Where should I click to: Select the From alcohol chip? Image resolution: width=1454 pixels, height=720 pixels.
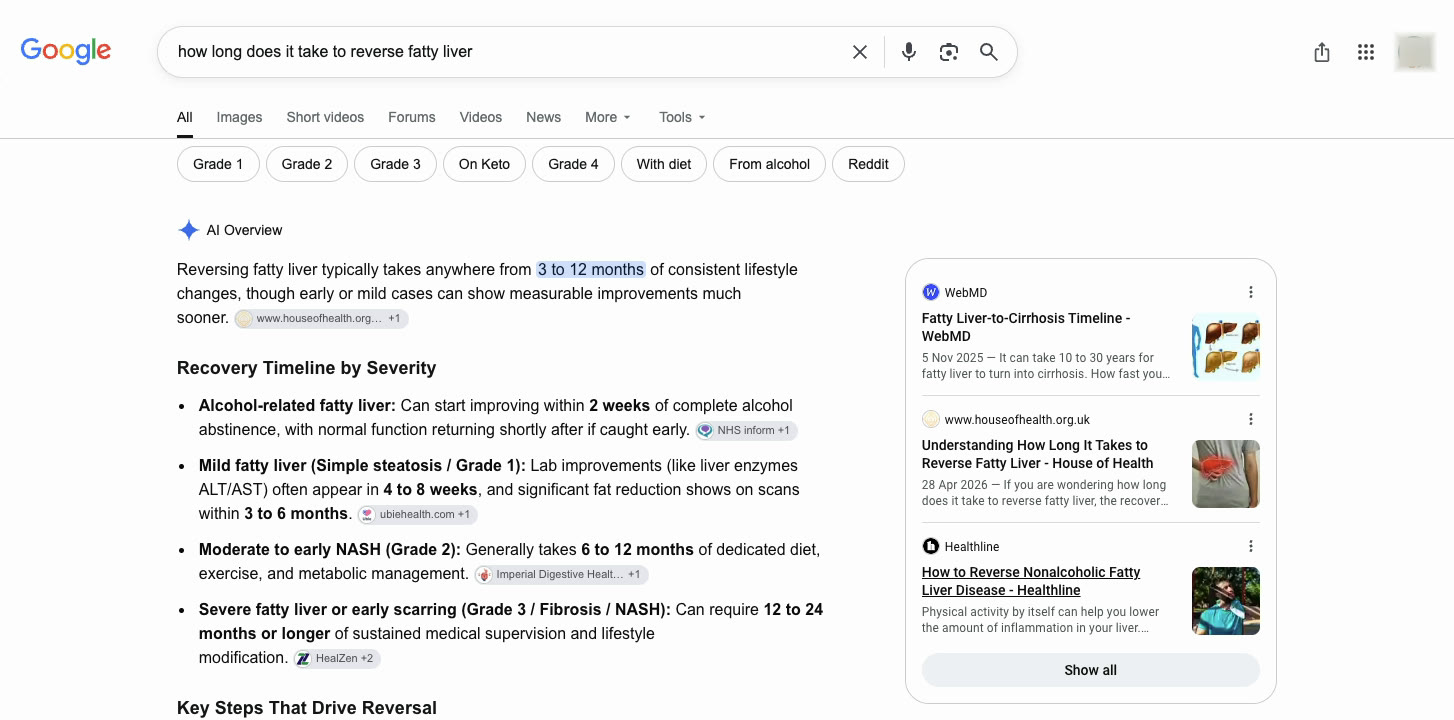pos(769,164)
